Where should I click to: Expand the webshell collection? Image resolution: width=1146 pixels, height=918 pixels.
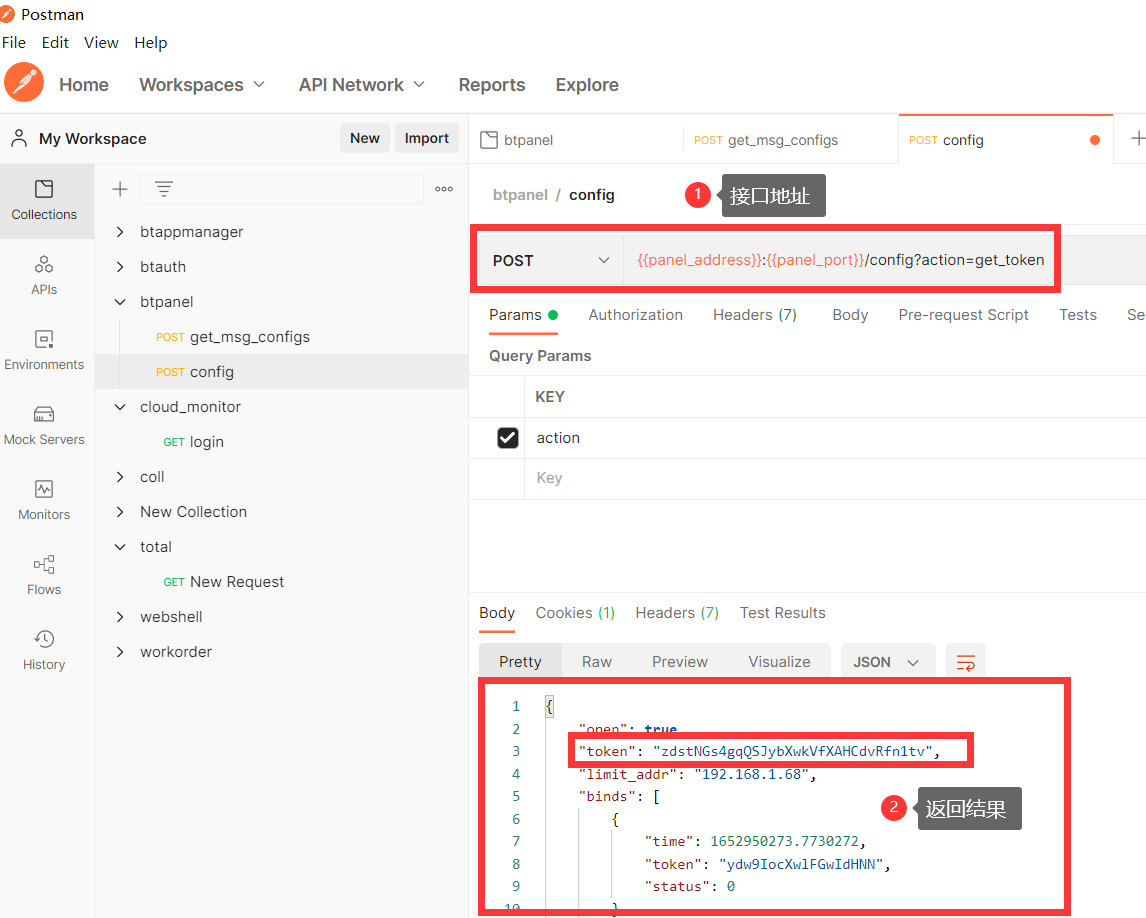120,617
